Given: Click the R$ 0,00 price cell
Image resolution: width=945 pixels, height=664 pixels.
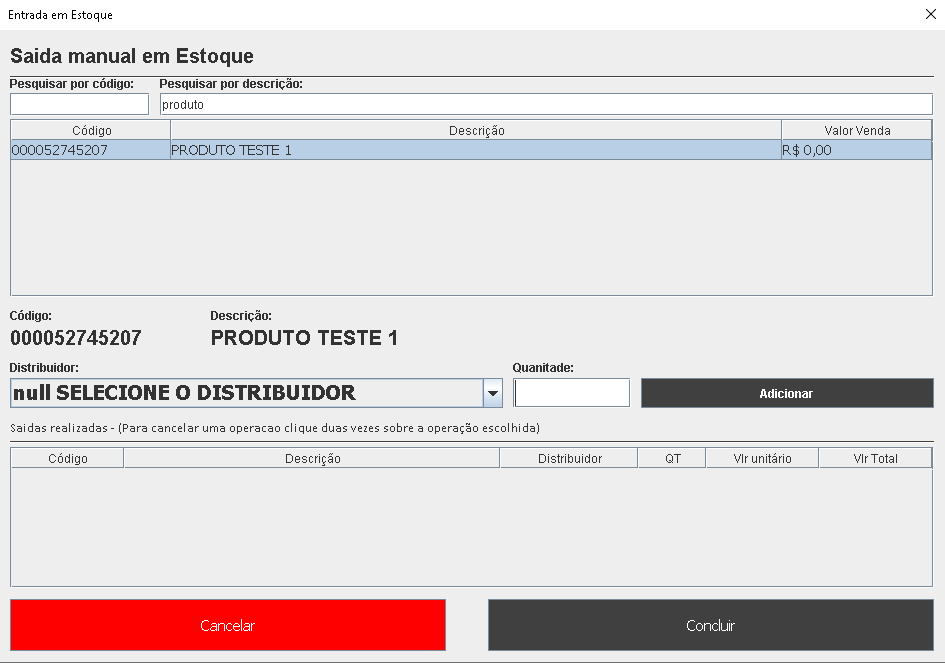Looking at the screenshot, I should [856, 151].
